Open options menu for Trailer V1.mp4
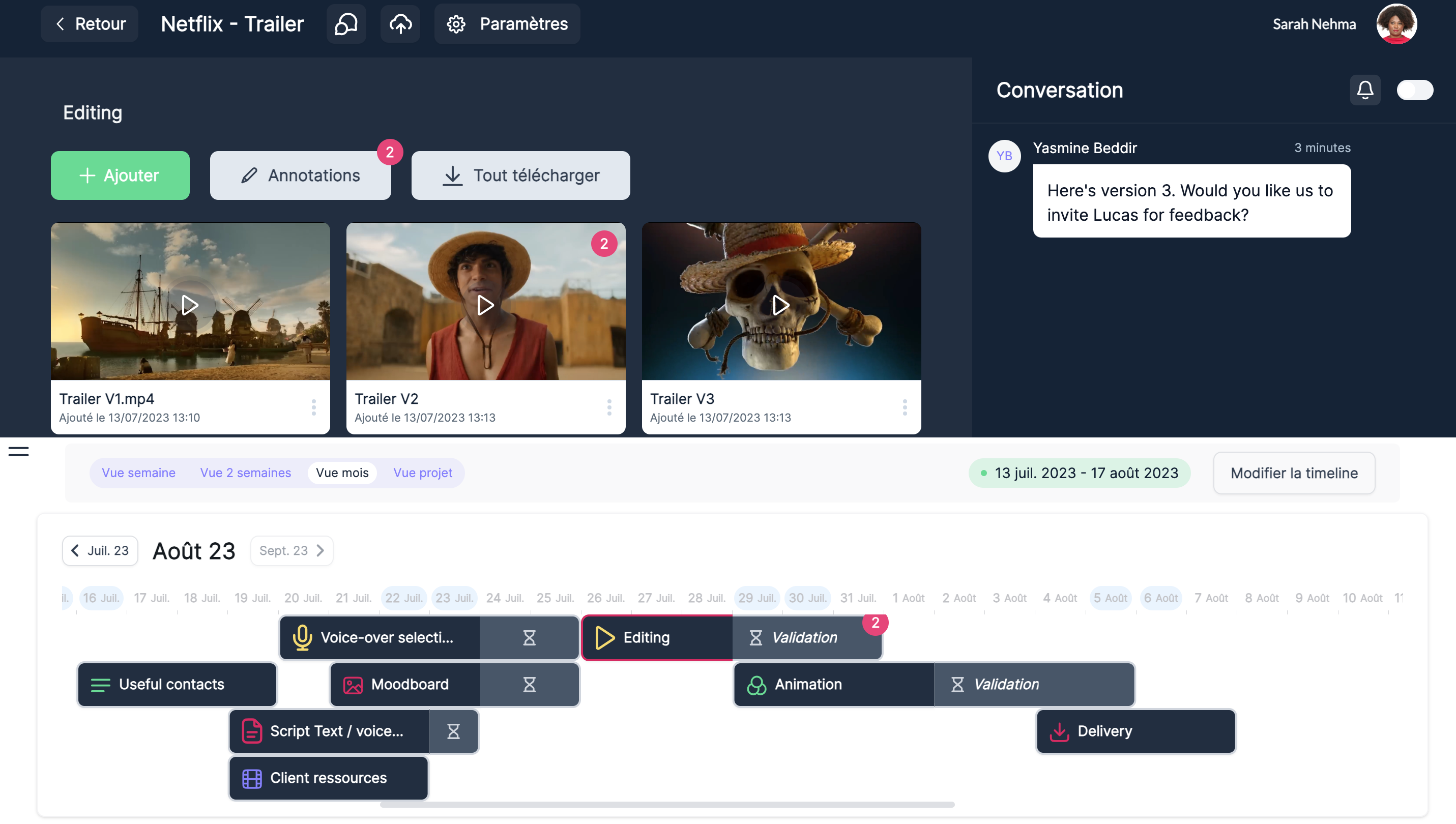 (313, 407)
